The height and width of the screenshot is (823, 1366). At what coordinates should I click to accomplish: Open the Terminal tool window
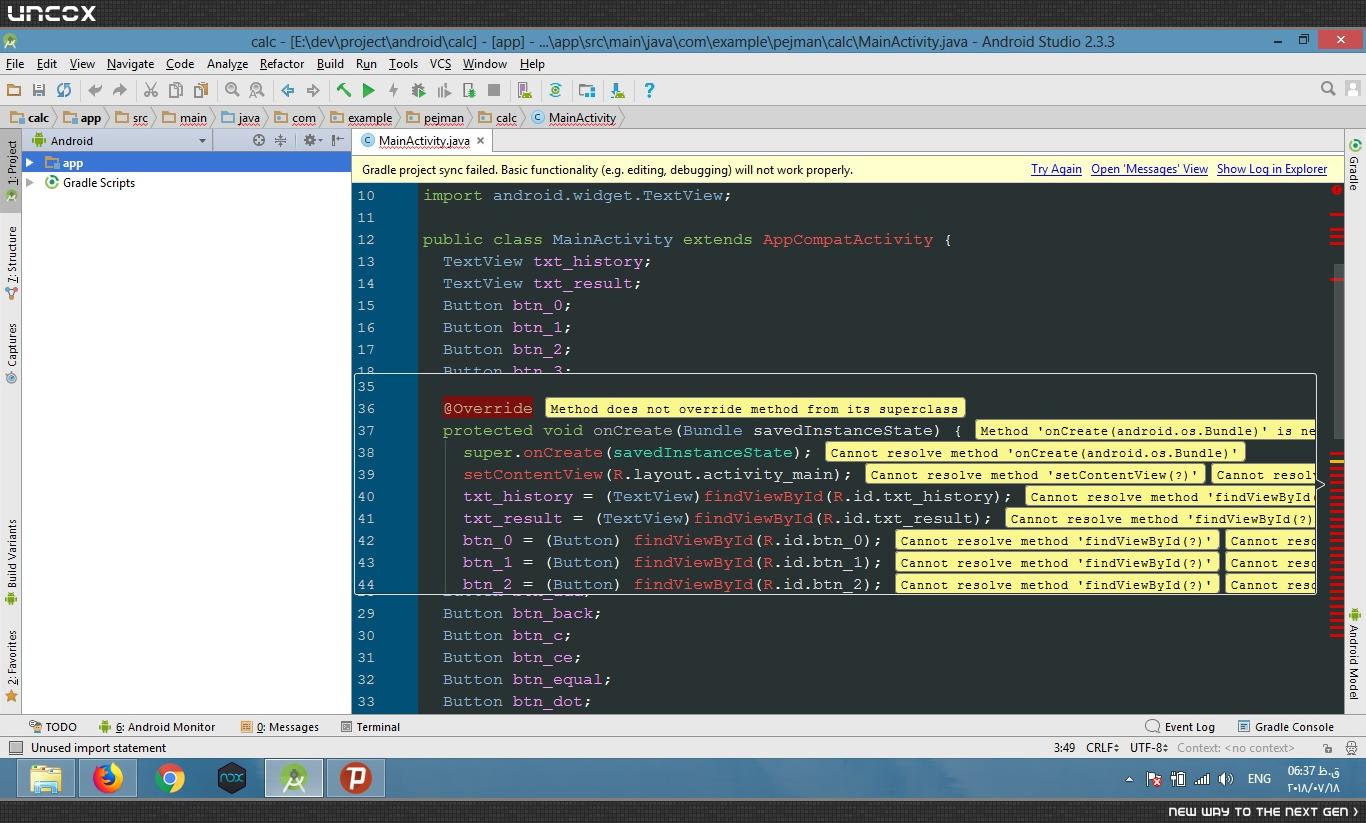[370, 727]
